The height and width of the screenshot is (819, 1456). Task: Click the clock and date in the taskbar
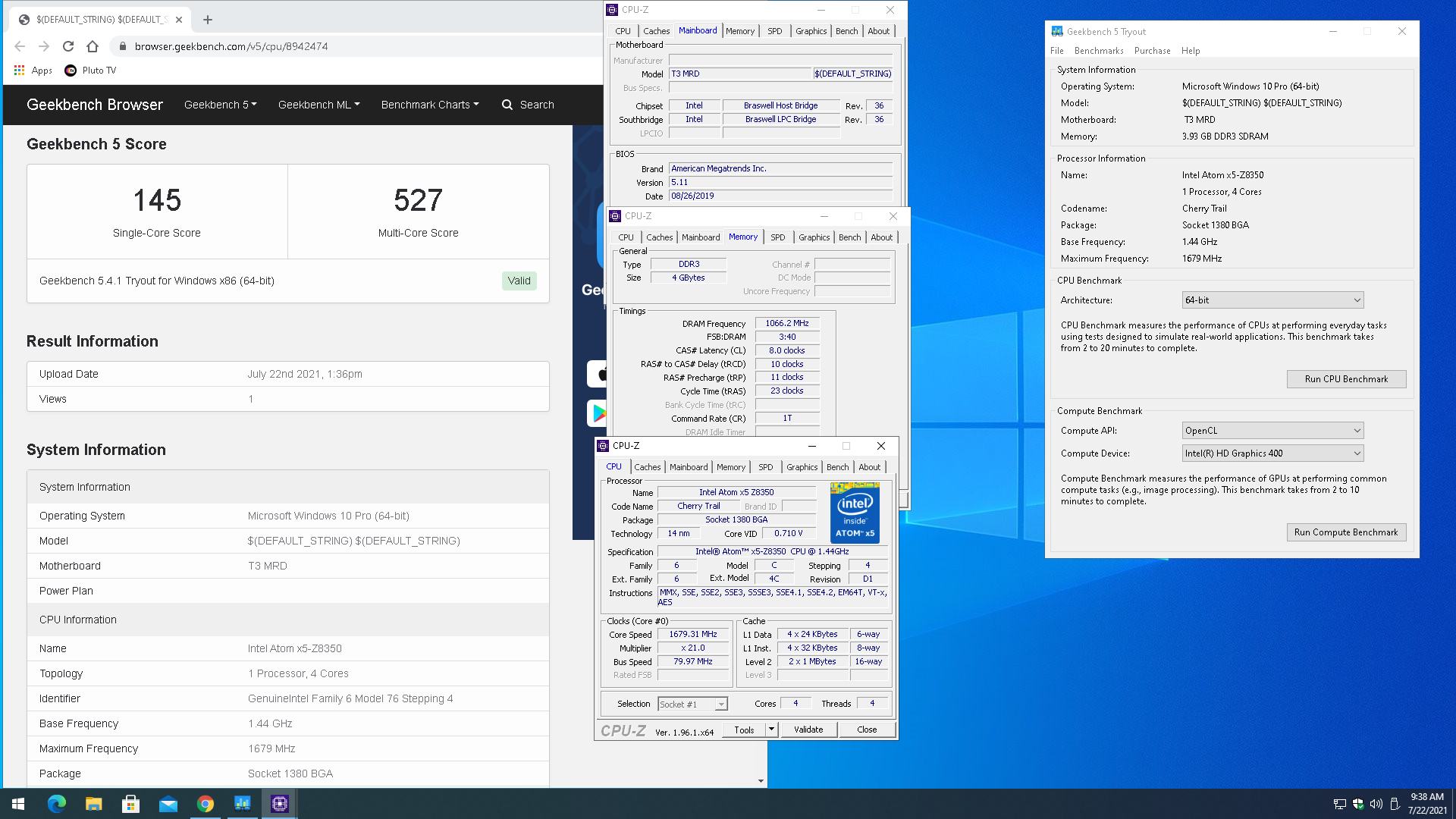(1427, 804)
